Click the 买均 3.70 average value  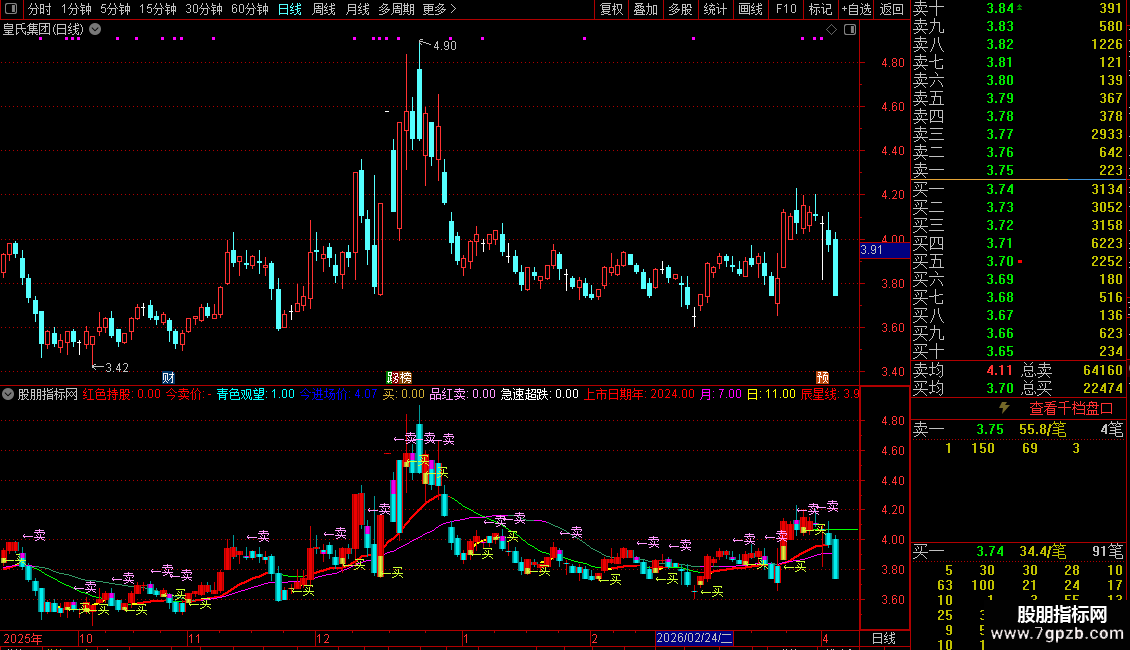coord(1000,388)
